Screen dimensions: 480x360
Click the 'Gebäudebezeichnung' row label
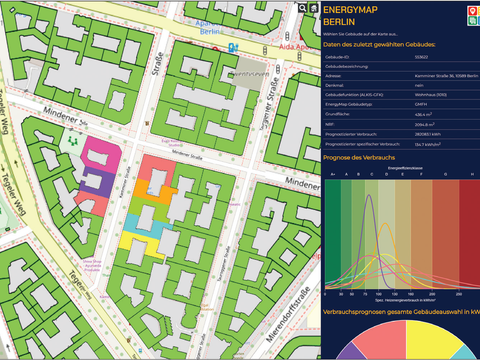pos(346,66)
